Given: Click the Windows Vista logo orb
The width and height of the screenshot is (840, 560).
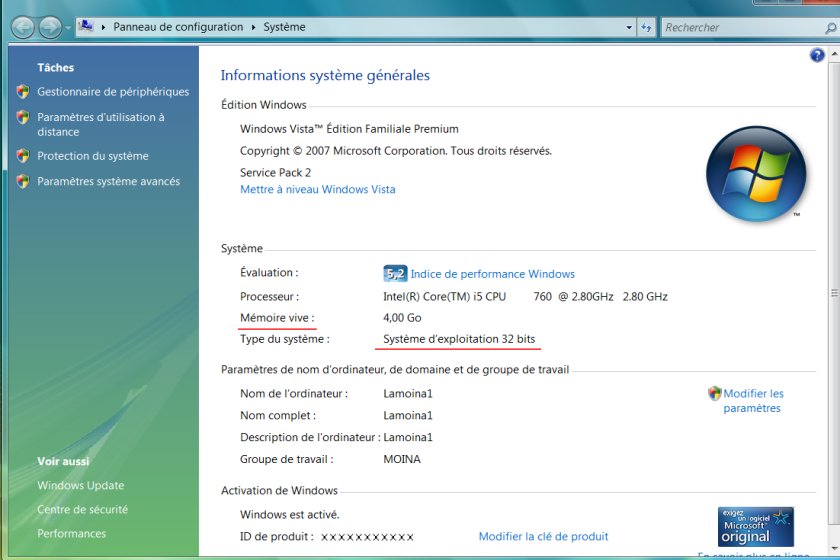Looking at the screenshot, I should 756,174.
